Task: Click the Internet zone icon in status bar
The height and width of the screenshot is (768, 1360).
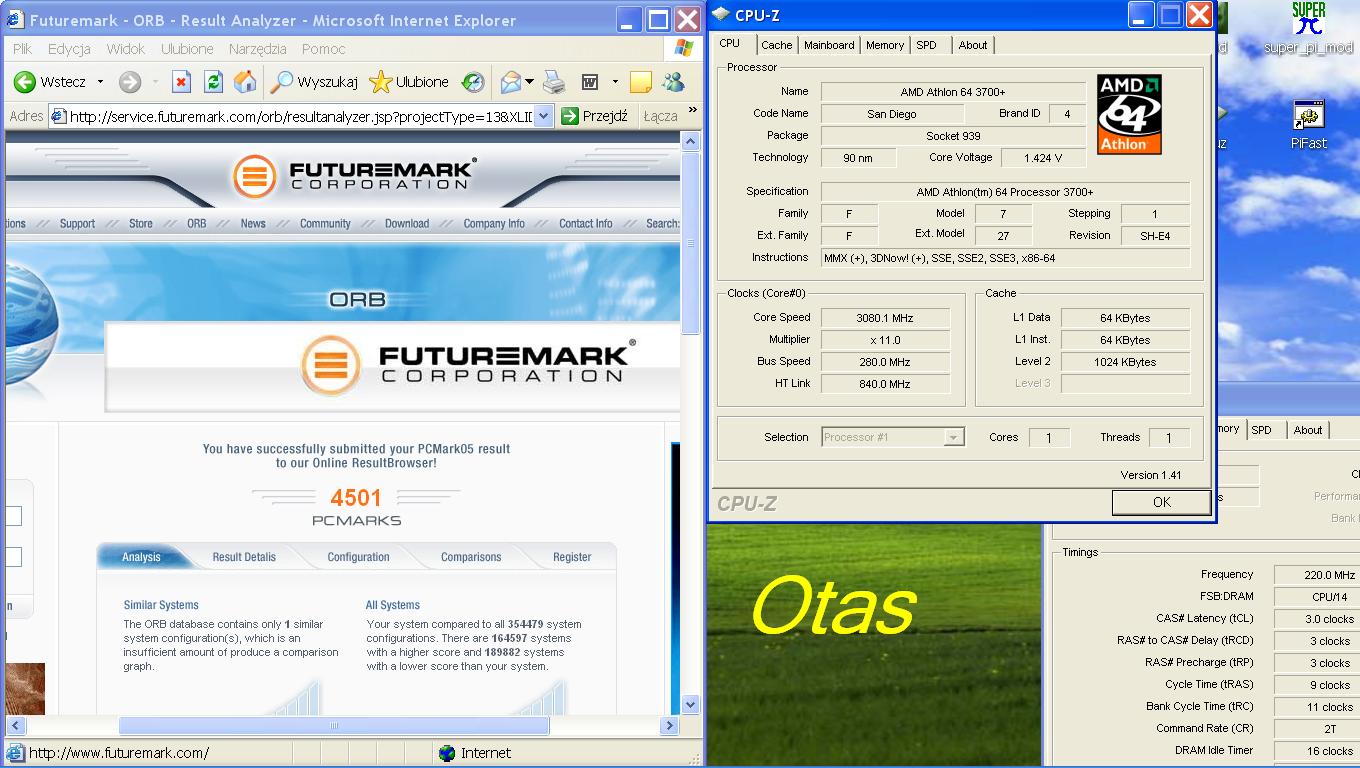Action: 448,753
